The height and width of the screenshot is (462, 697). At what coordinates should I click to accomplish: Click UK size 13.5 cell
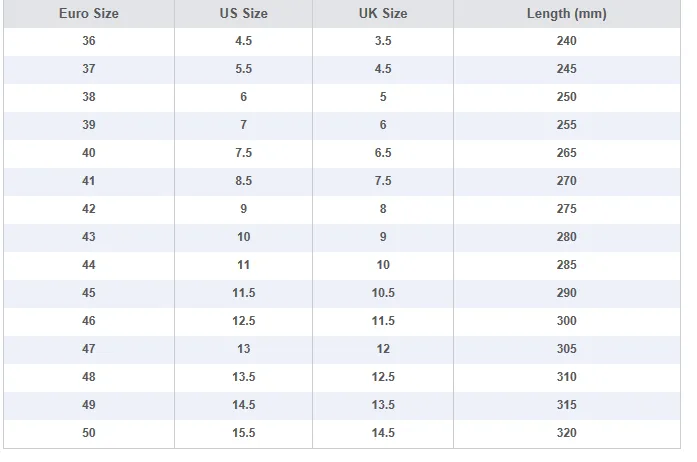point(383,405)
